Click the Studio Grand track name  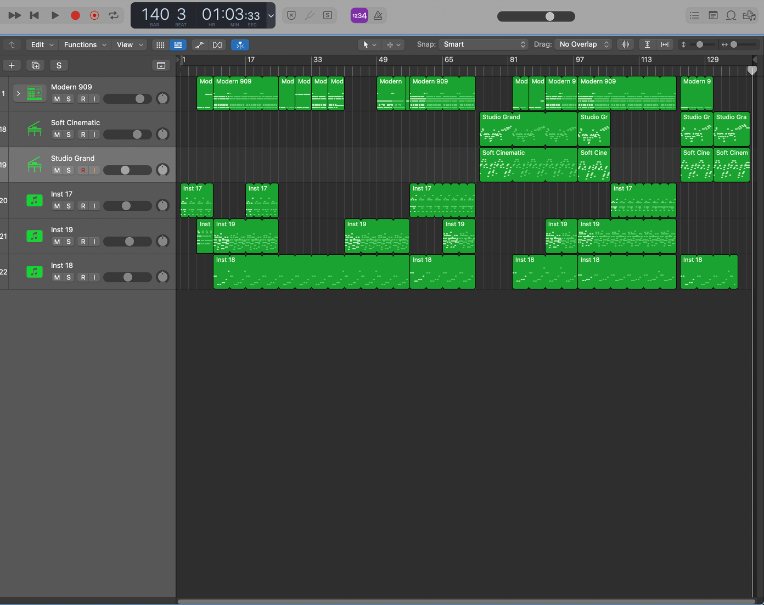(73, 158)
